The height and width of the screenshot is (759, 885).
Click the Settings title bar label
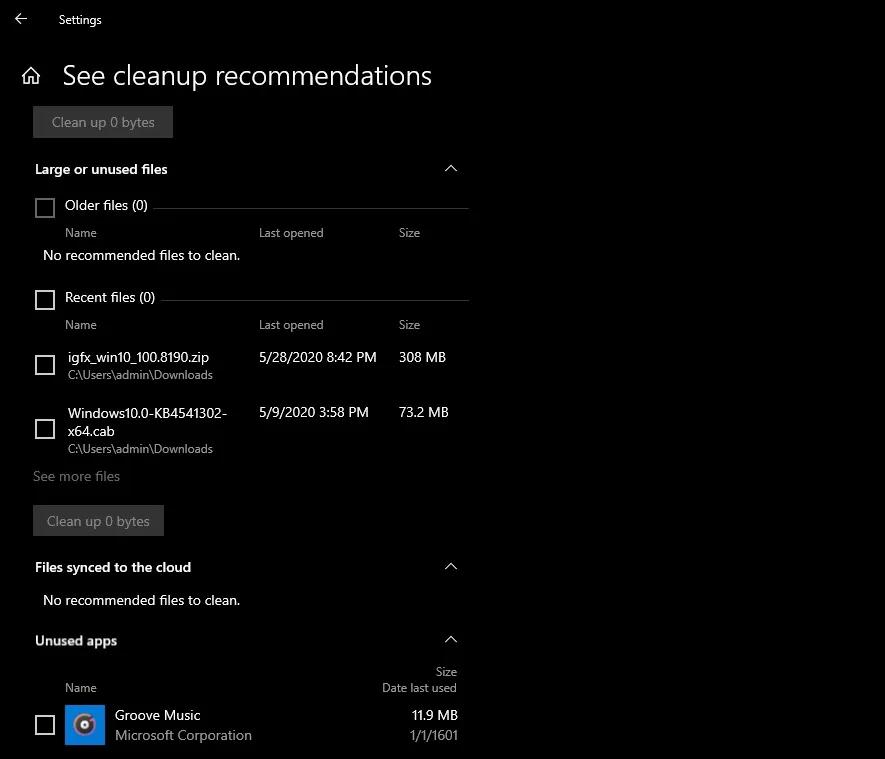point(79,19)
